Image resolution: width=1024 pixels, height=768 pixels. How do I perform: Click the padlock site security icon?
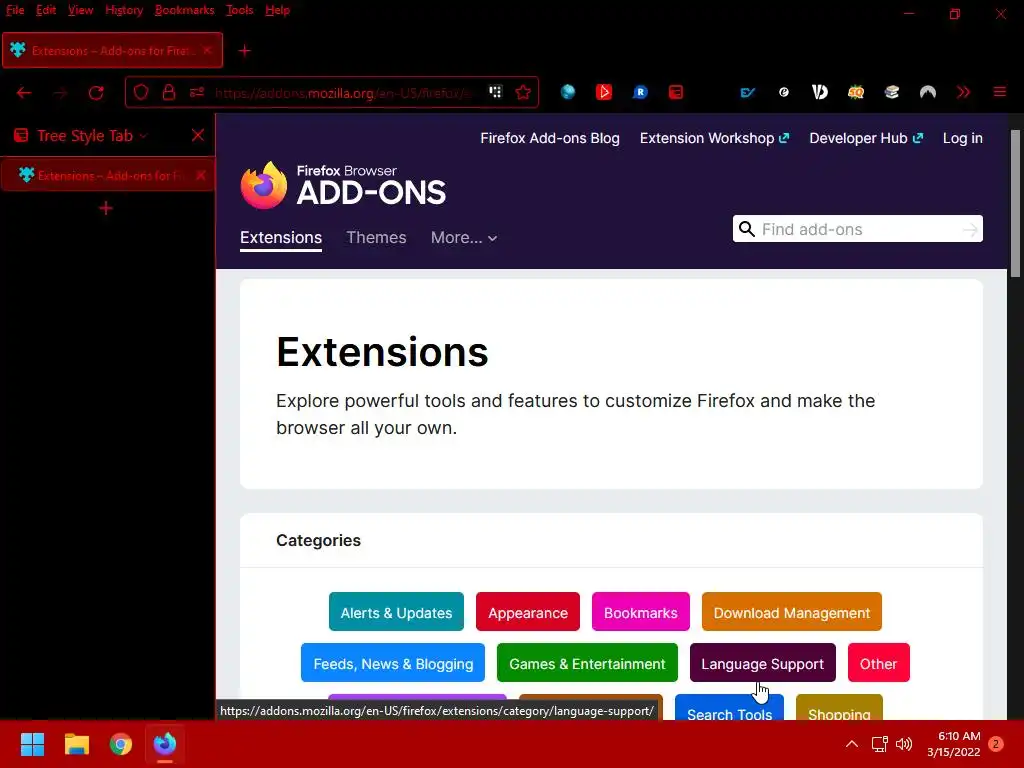168,92
